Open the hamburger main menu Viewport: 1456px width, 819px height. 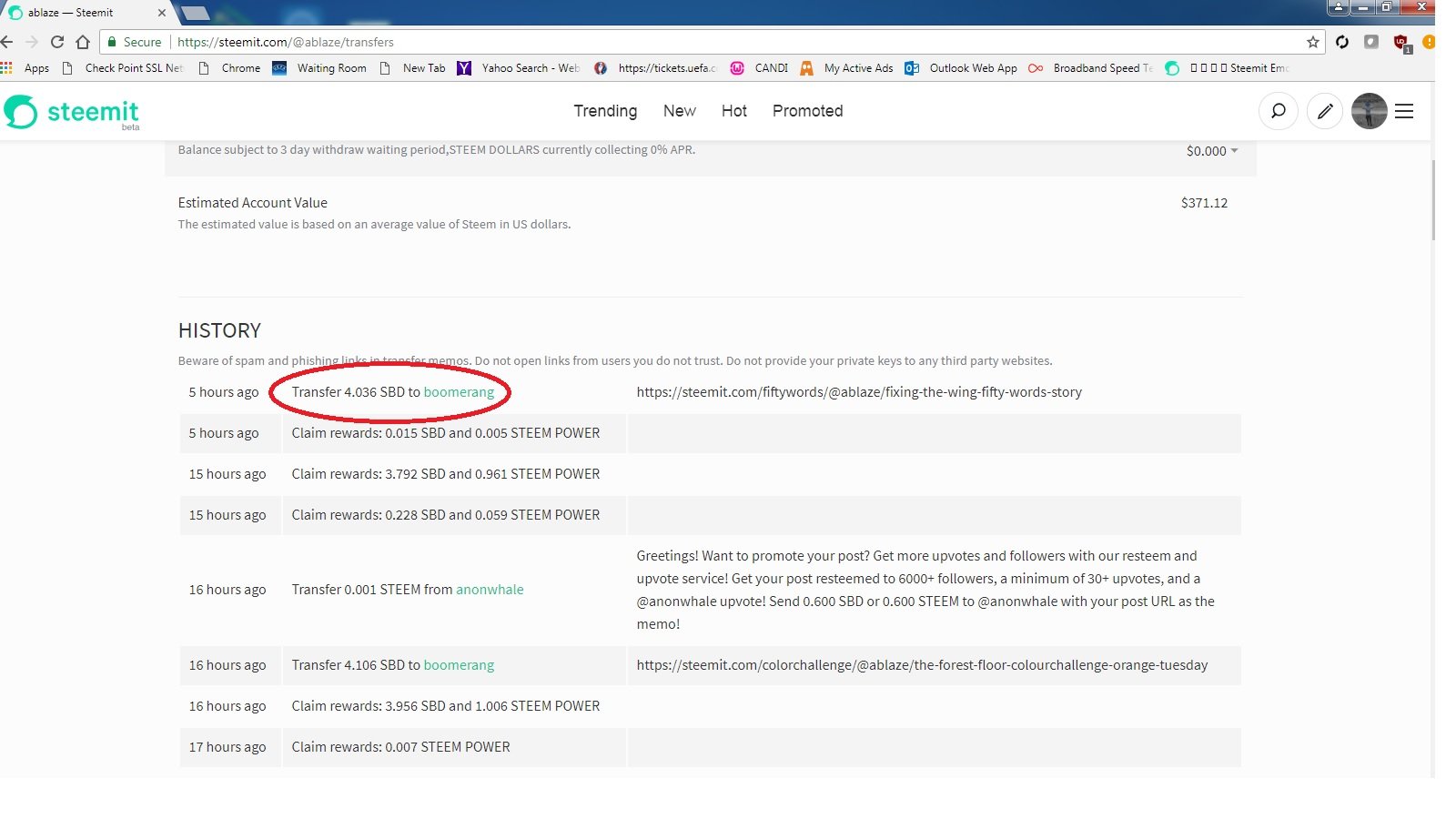[x=1404, y=111]
